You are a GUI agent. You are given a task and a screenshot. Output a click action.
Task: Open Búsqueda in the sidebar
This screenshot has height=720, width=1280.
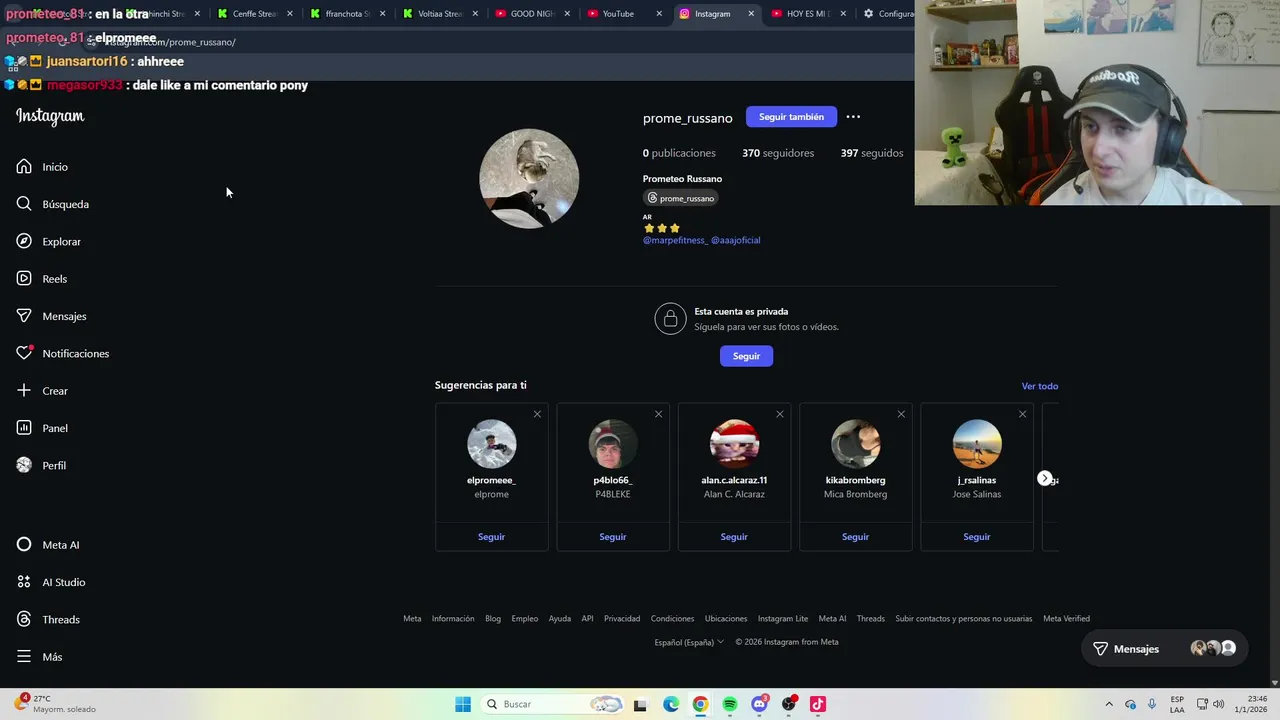52,204
